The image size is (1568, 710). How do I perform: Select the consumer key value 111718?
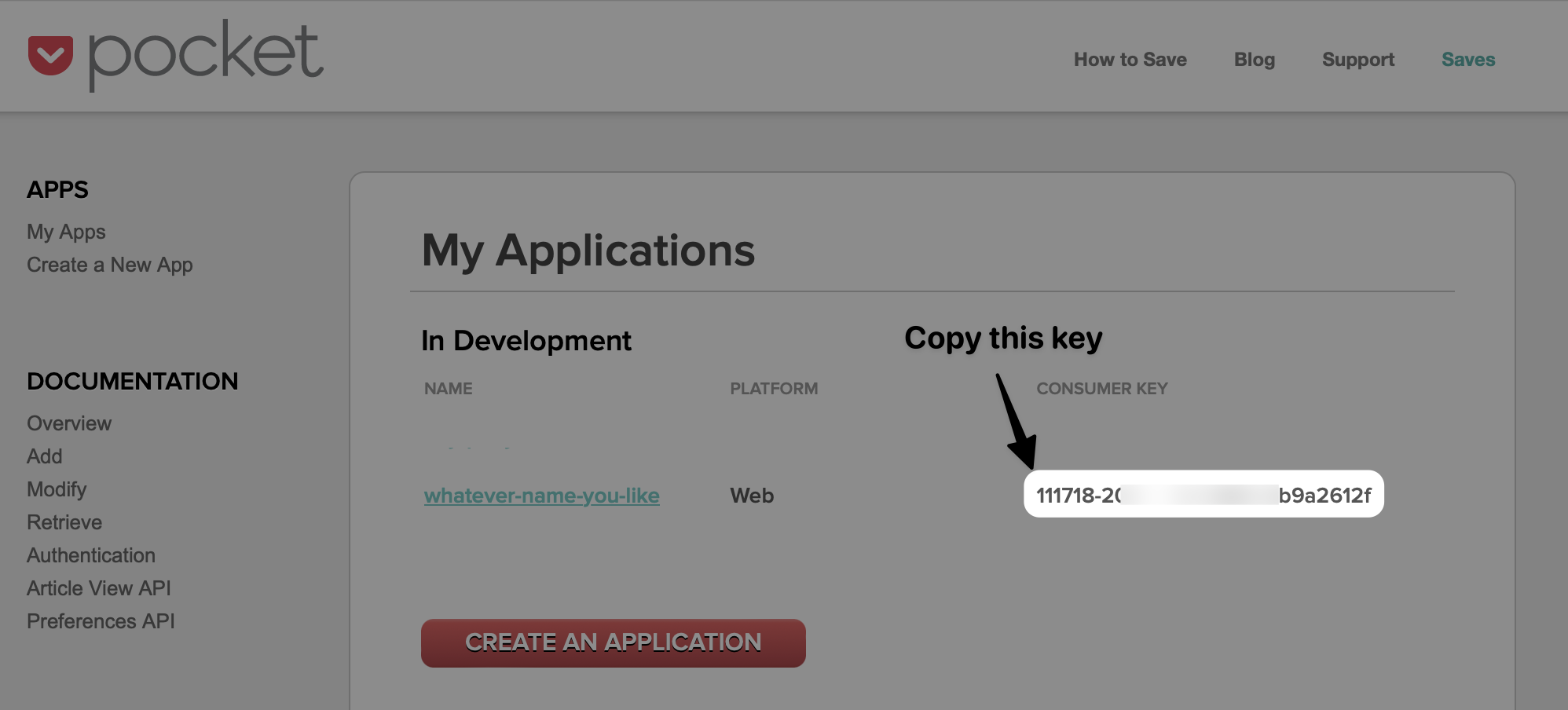coord(1203,494)
